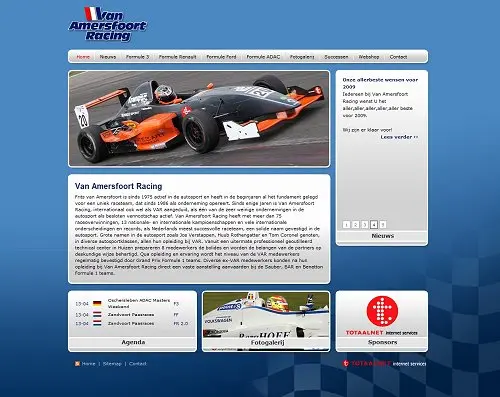Viewport: 500px width, 397px height.
Task: Click the Dutch flag beside FR 2.0 event
Action: pos(97,323)
